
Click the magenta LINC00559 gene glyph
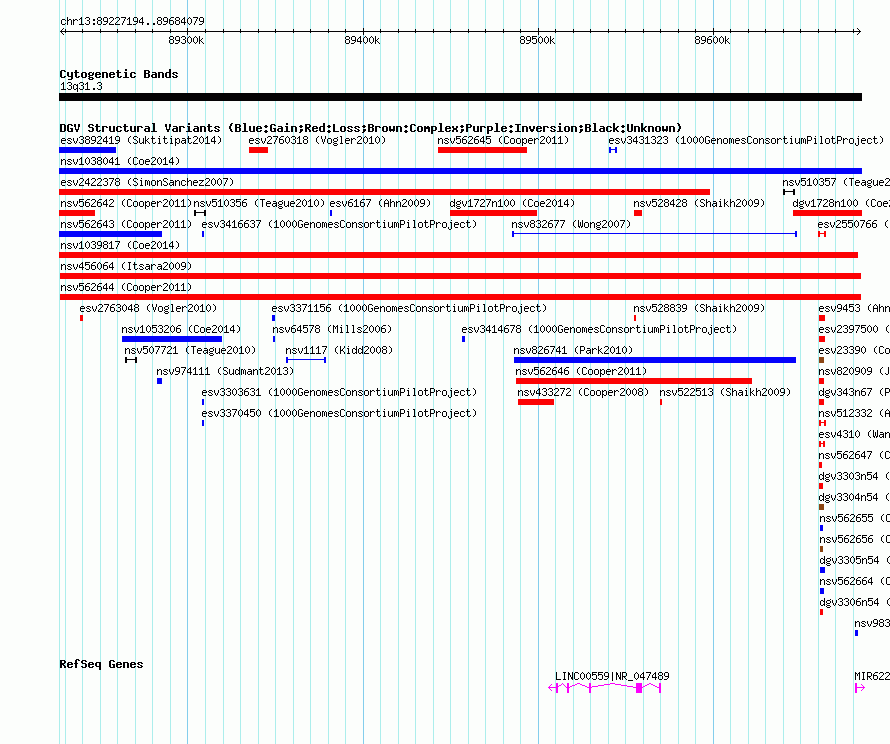(x=604, y=688)
